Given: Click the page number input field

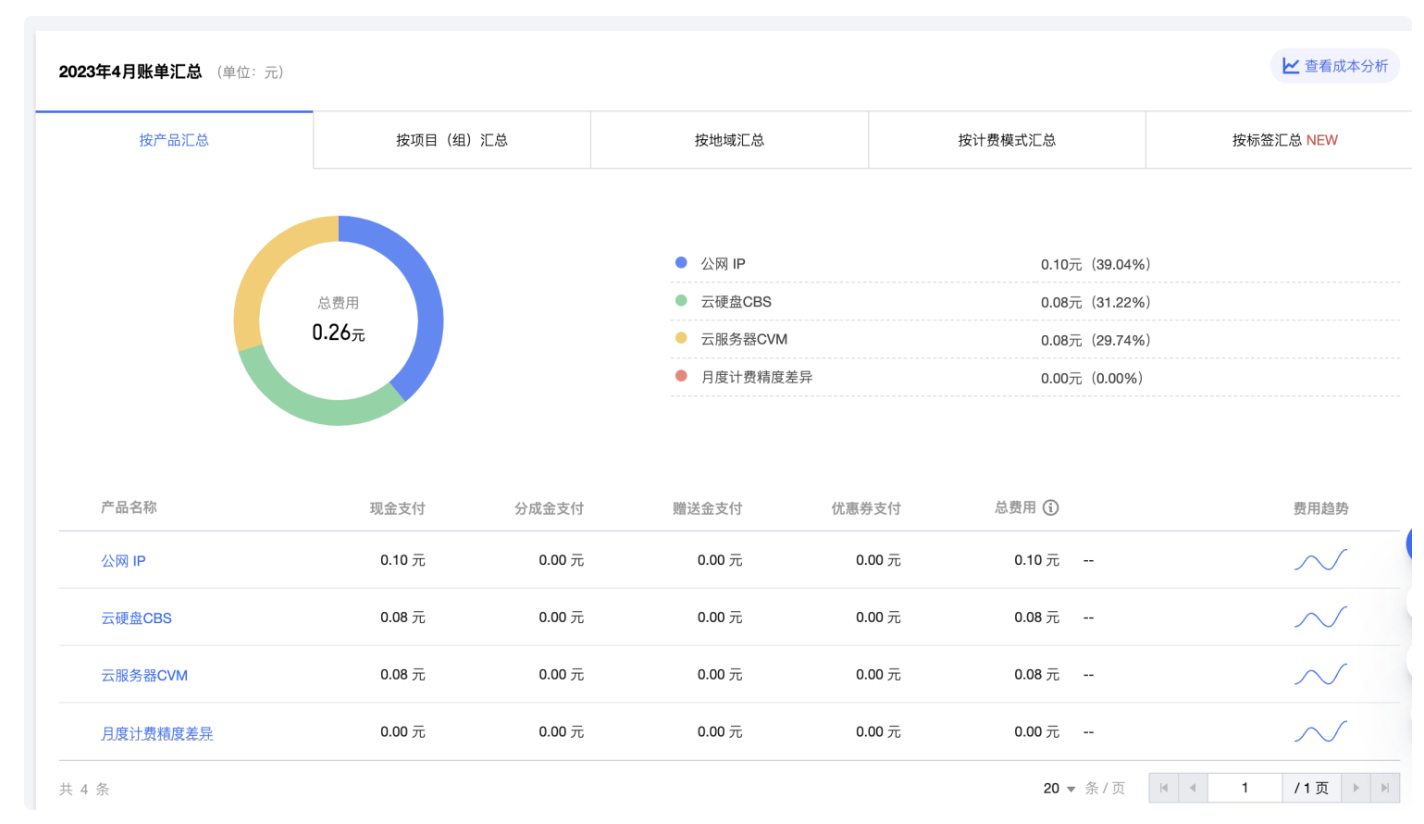Looking at the screenshot, I should (x=1245, y=788).
